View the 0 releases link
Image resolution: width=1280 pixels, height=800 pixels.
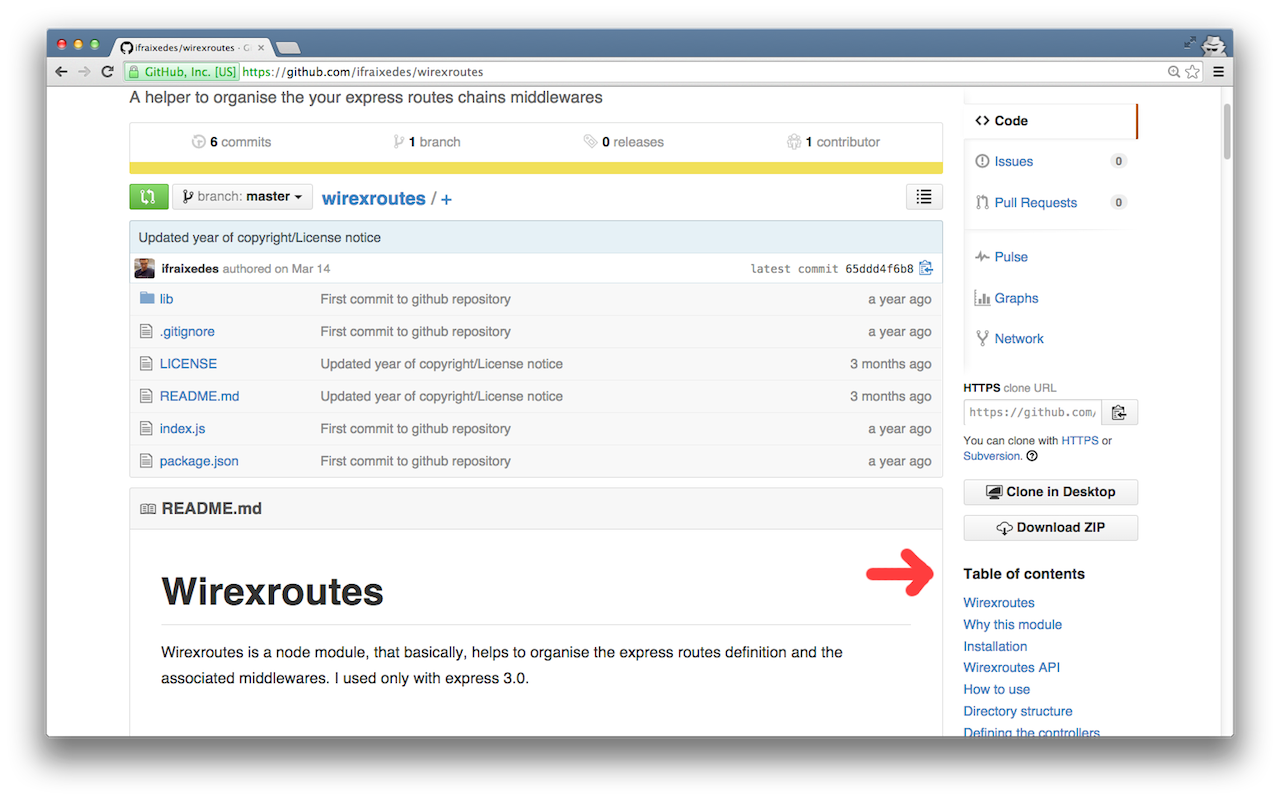point(624,142)
